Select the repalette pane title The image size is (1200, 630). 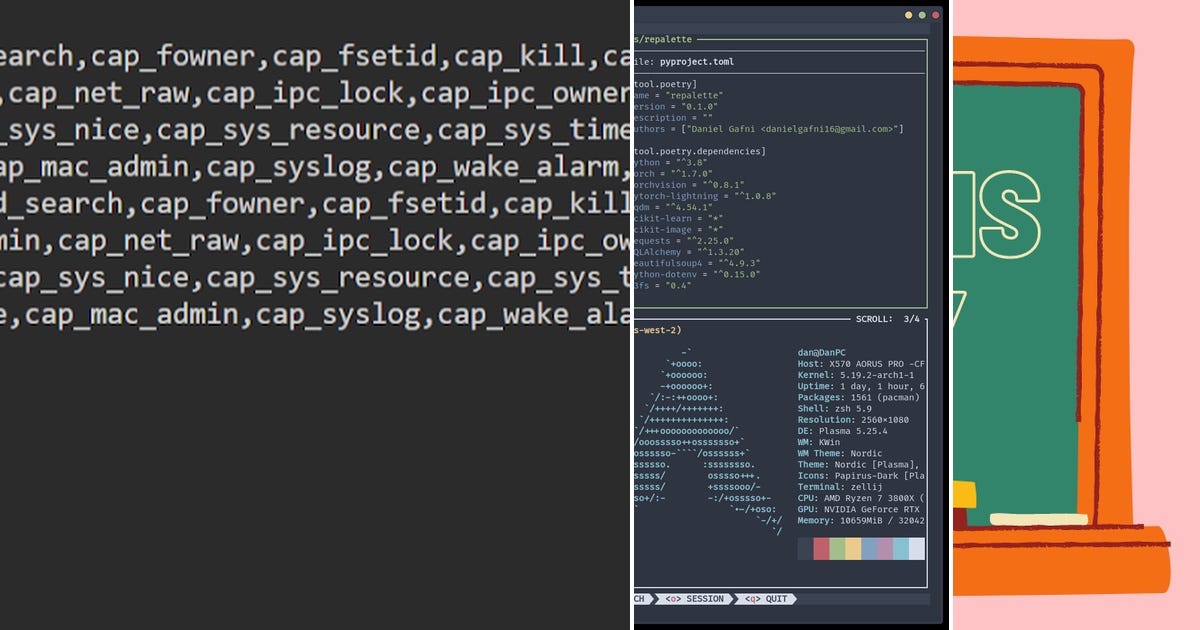point(666,39)
